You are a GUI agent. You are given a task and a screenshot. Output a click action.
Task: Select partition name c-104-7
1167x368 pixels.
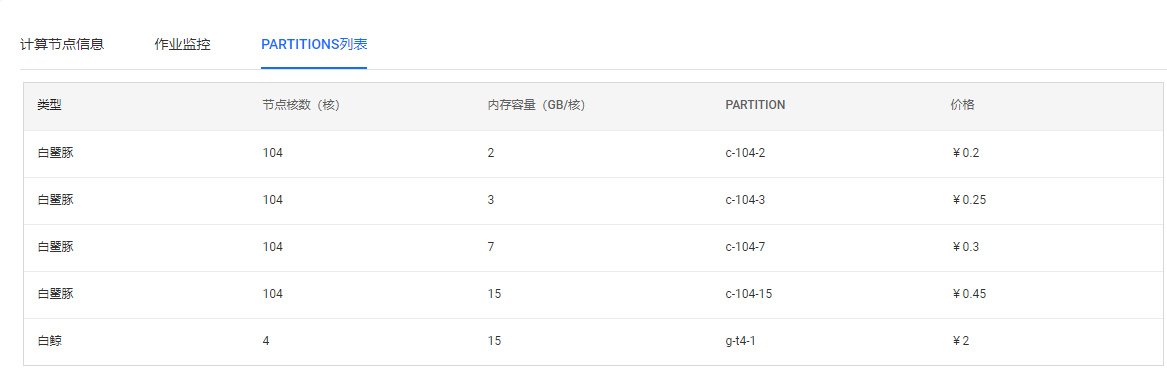pos(745,247)
